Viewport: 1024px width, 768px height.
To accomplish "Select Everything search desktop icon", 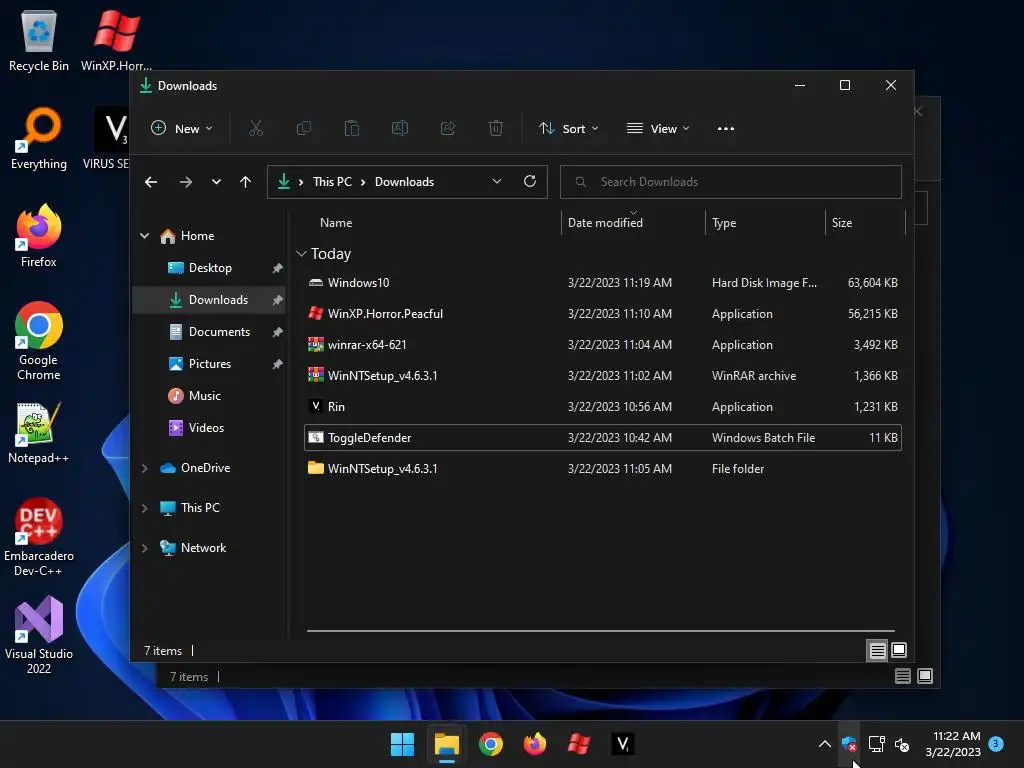I will point(39,138).
